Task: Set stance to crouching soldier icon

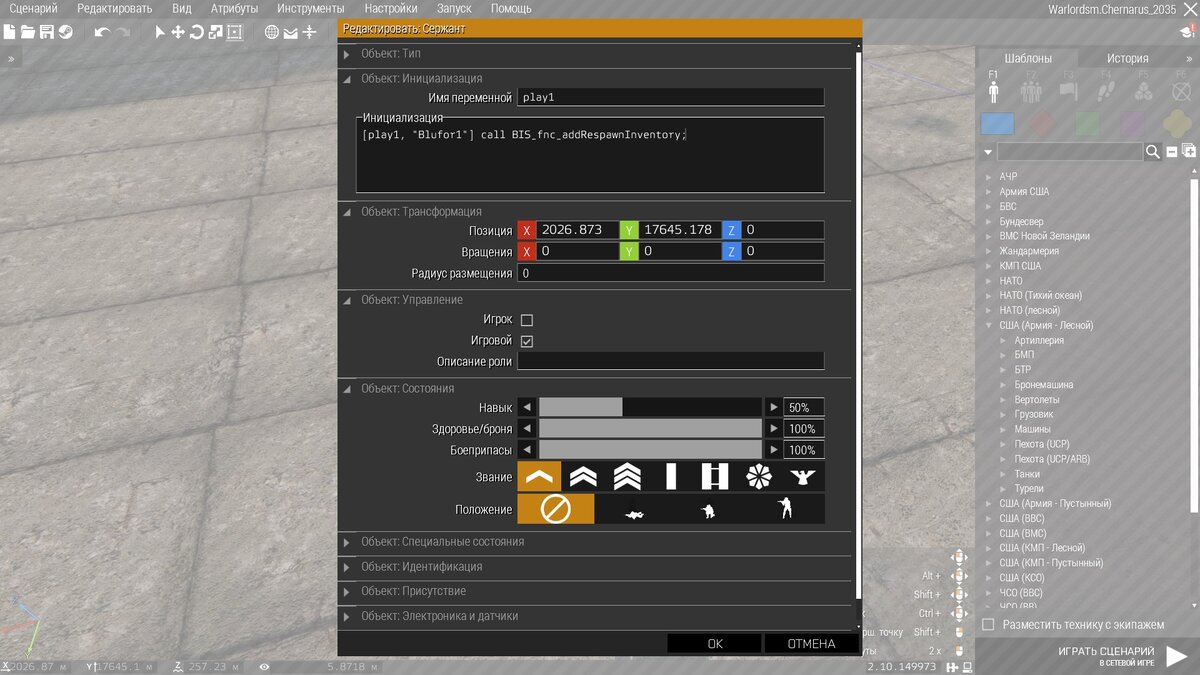Action: [x=710, y=510]
